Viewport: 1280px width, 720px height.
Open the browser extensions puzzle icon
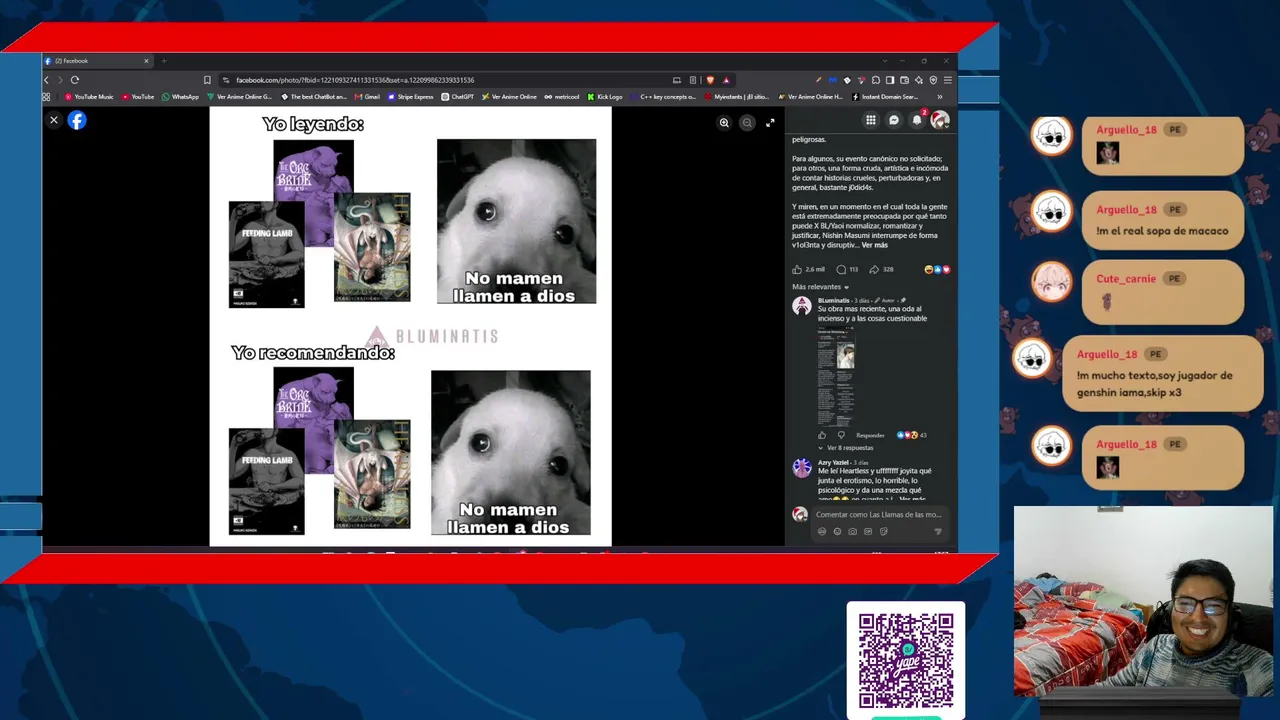pyautogui.click(x=876, y=80)
